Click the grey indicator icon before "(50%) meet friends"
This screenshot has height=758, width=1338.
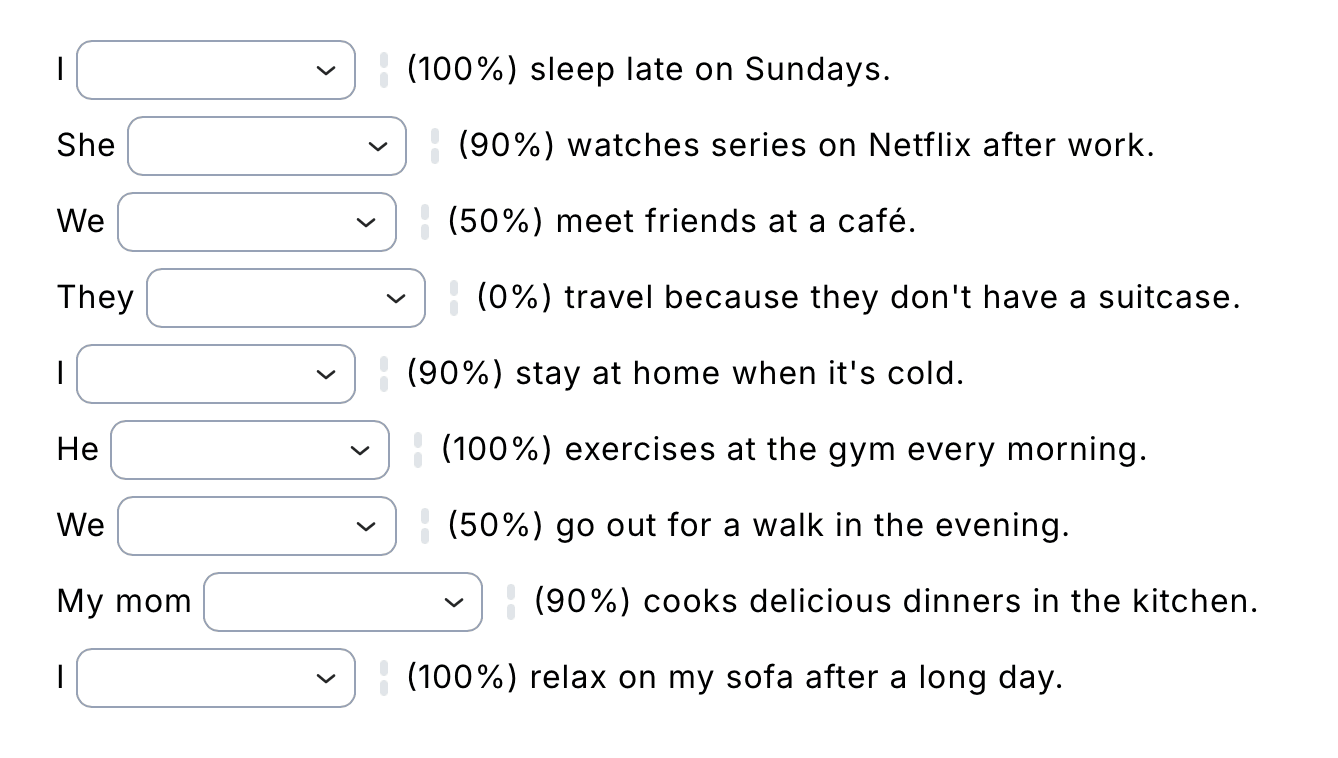pyautogui.click(x=425, y=222)
